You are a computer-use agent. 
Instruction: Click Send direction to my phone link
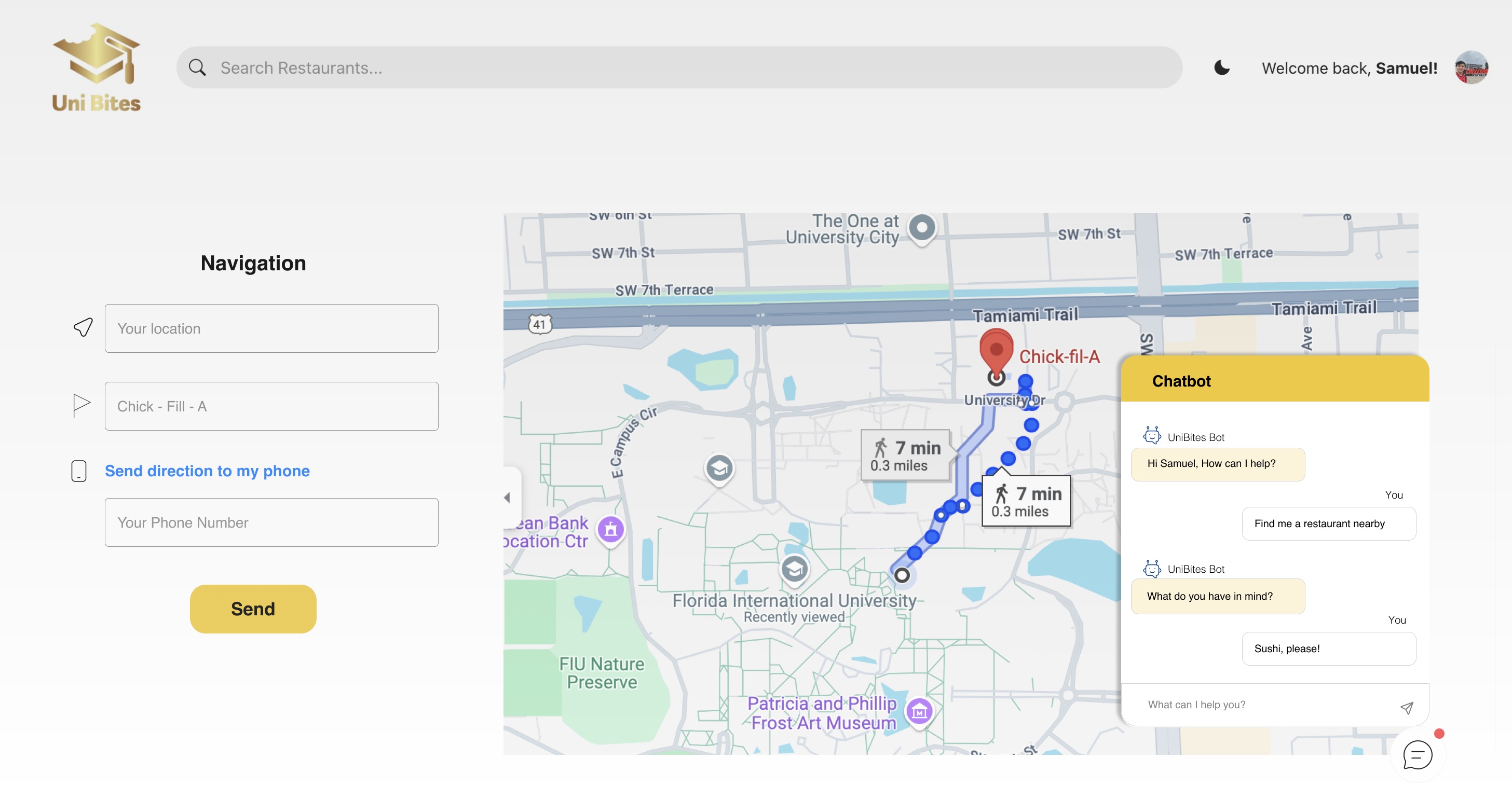(207, 471)
